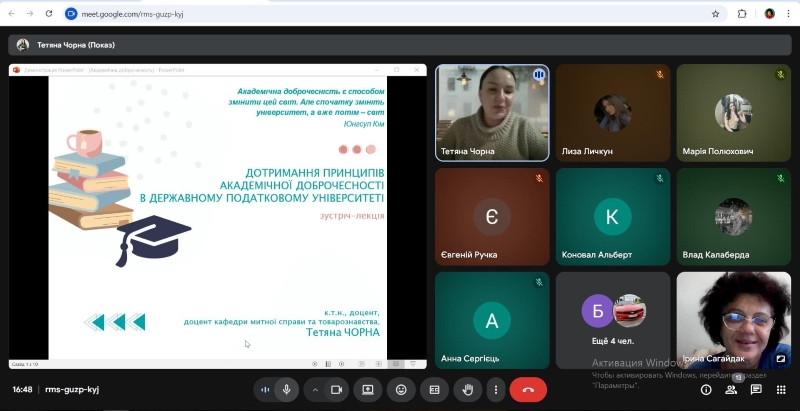Open the activities grid icon
800x411 pixels.
point(781,389)
